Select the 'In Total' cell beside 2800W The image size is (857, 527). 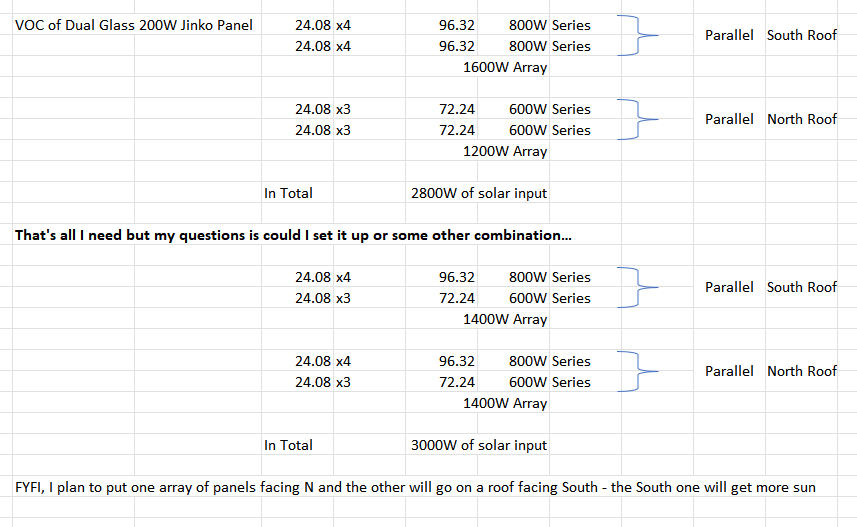(x=288, y=193)
